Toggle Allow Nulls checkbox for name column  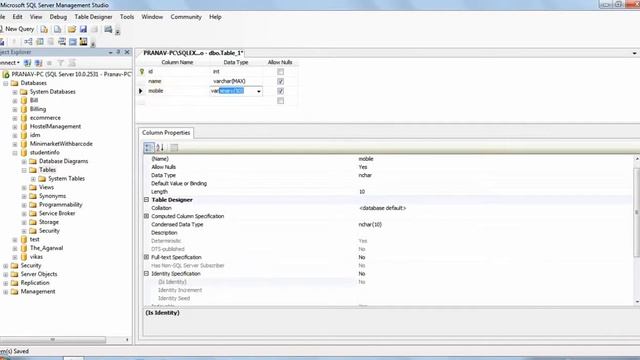(280, 81)
